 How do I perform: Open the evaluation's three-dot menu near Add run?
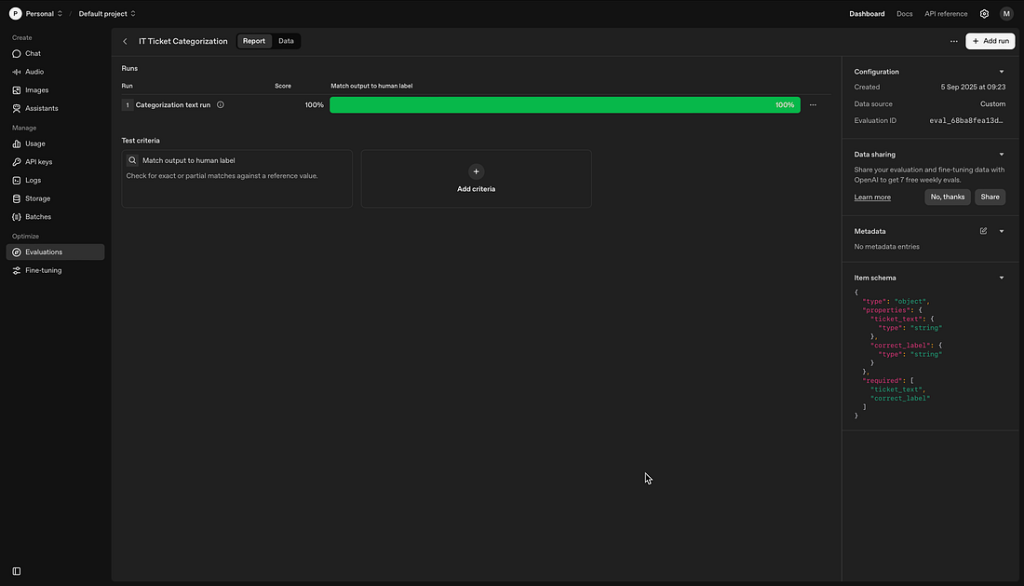point(953,42)
